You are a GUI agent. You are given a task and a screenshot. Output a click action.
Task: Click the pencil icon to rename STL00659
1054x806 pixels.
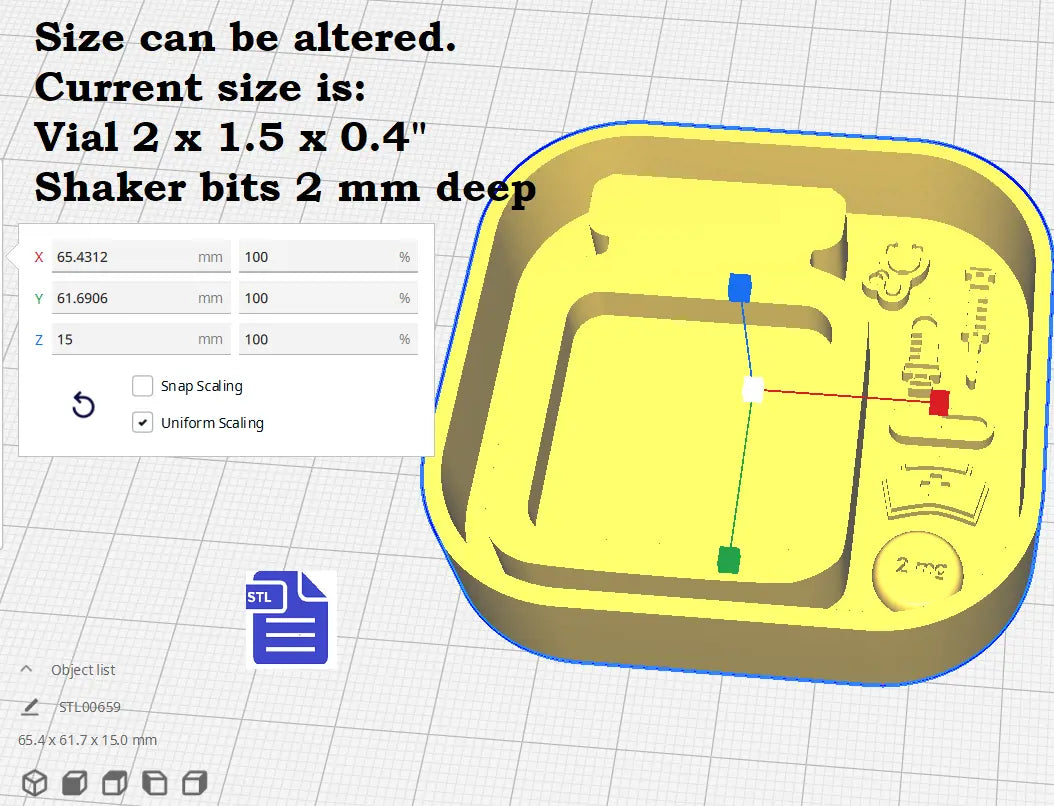(x=30, y=707)
